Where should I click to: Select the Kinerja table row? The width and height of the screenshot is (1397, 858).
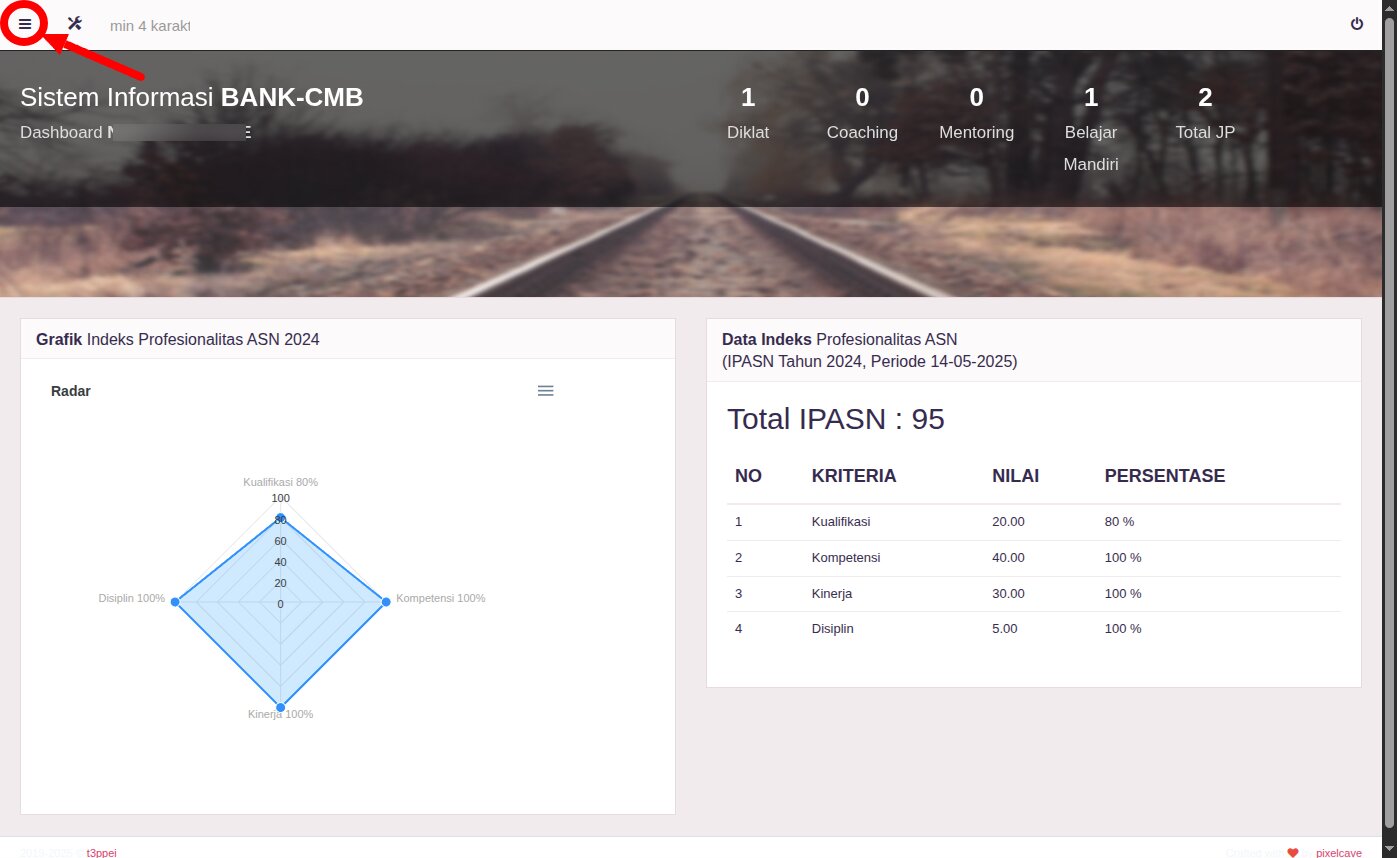(x=1034, y=594)
